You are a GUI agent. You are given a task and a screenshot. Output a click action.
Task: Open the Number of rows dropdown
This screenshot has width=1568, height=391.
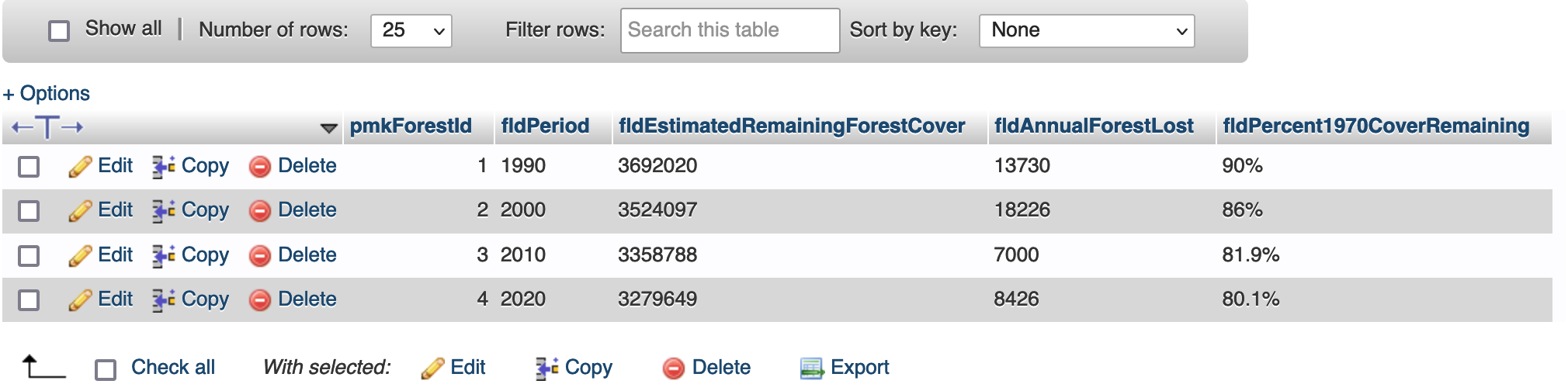pos(411,31)
